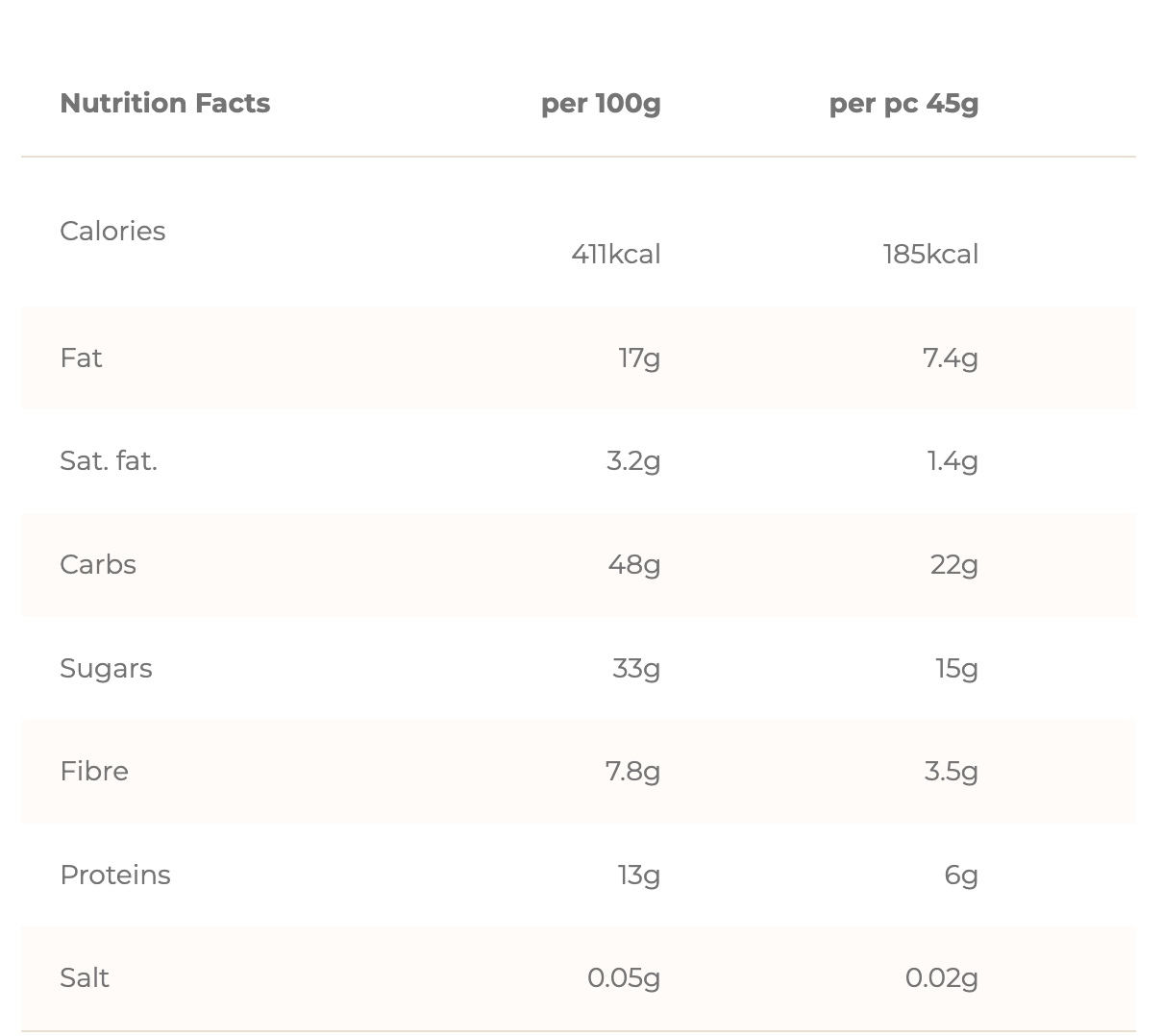Select the Sat. fat. row label
1163x1036 pixels.
click(x=109, y=460)
